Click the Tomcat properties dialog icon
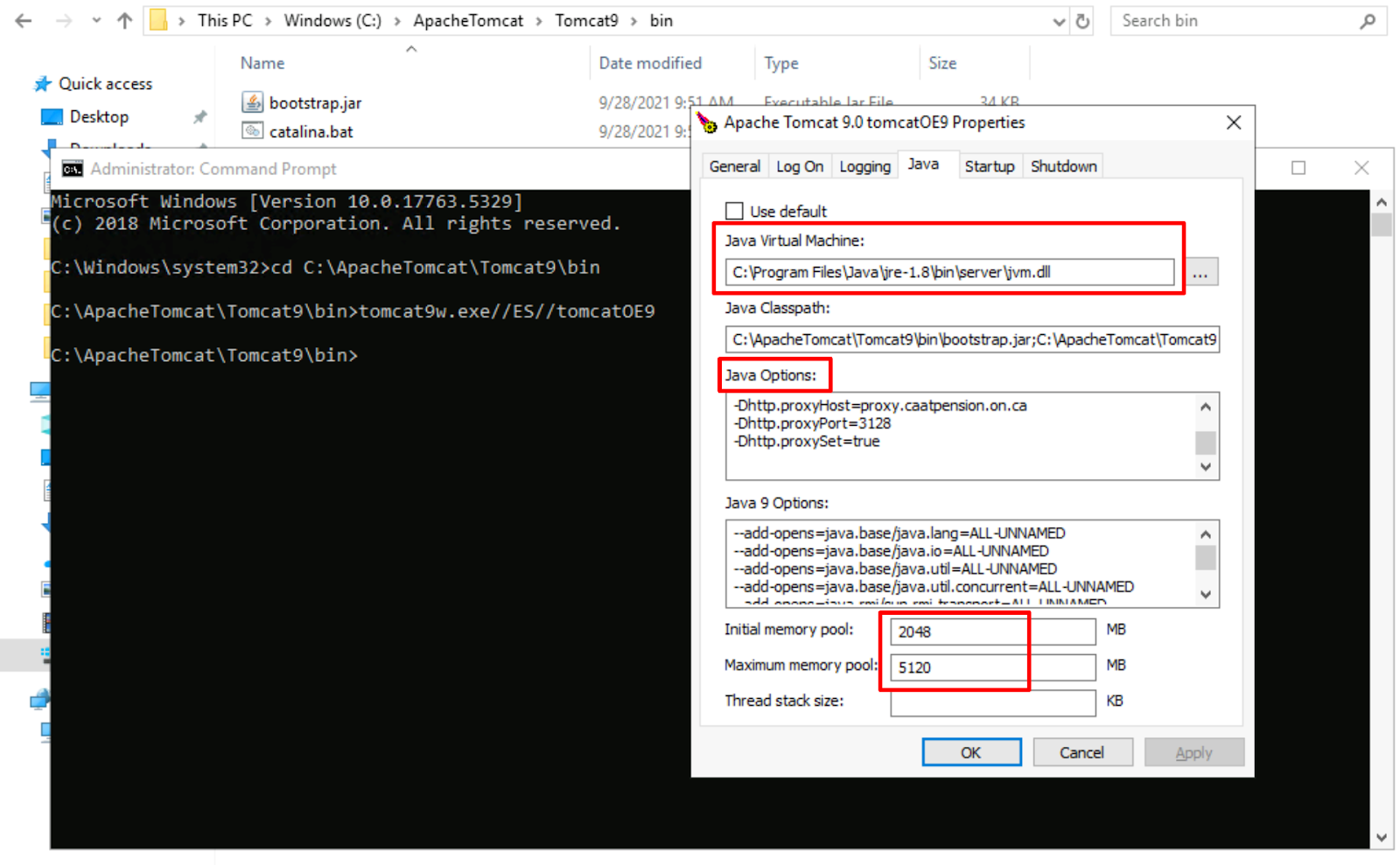This screenshot has width=1400, height=865. [x=707, y=122]
